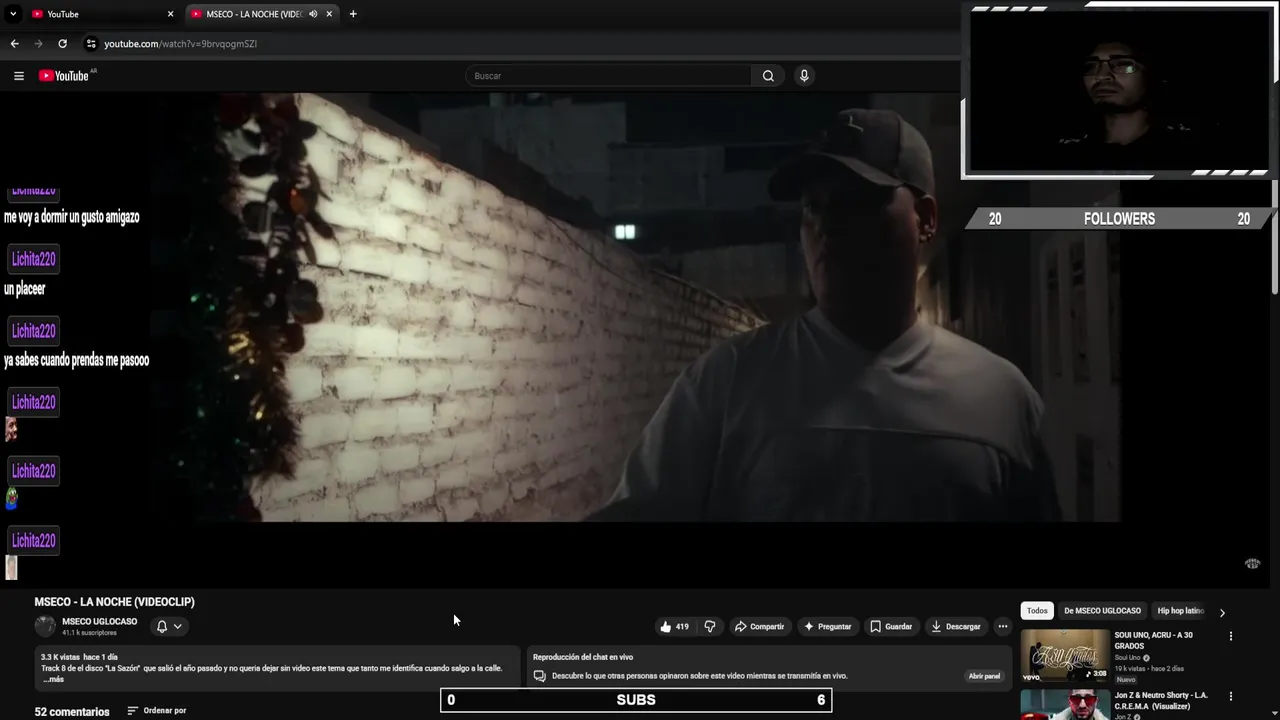
Task: Open the SOUI UNO, ACRU thumbnail
Action: pyautogui.click(x=1065, y=655)
